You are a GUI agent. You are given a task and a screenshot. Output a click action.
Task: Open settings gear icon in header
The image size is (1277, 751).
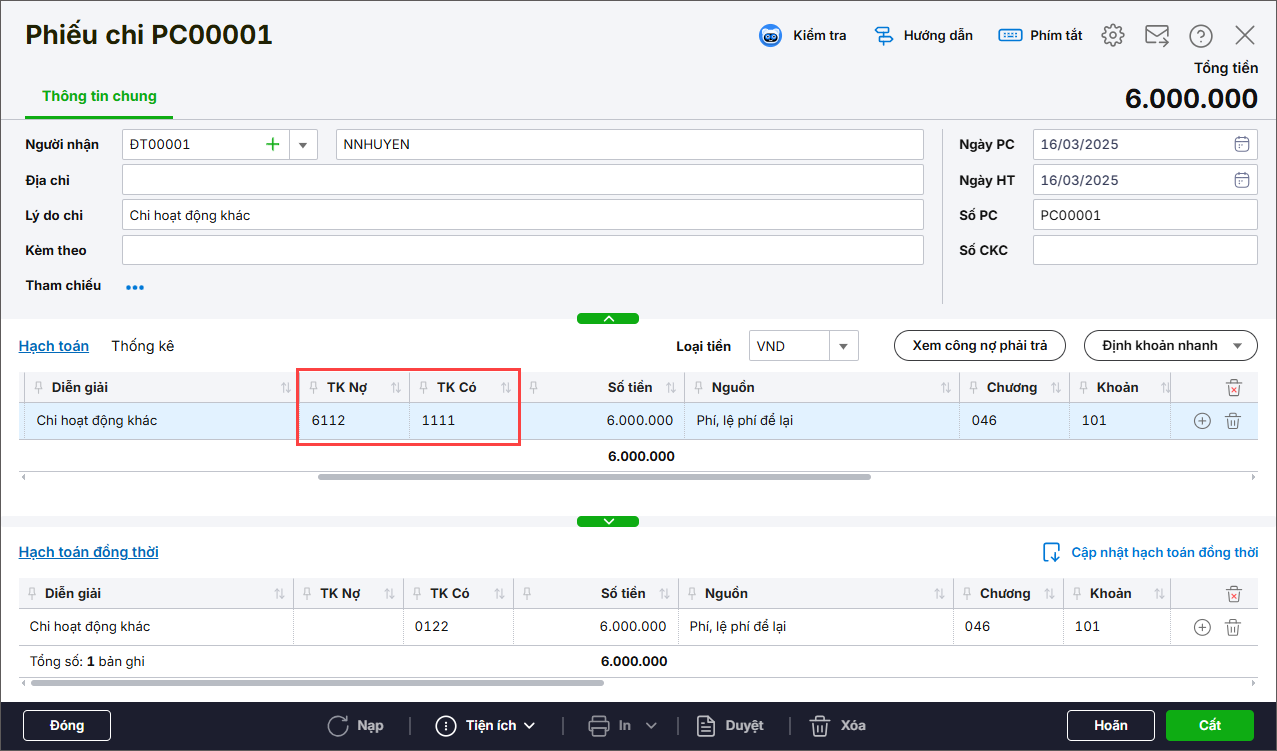click(x=1112, y=36)
